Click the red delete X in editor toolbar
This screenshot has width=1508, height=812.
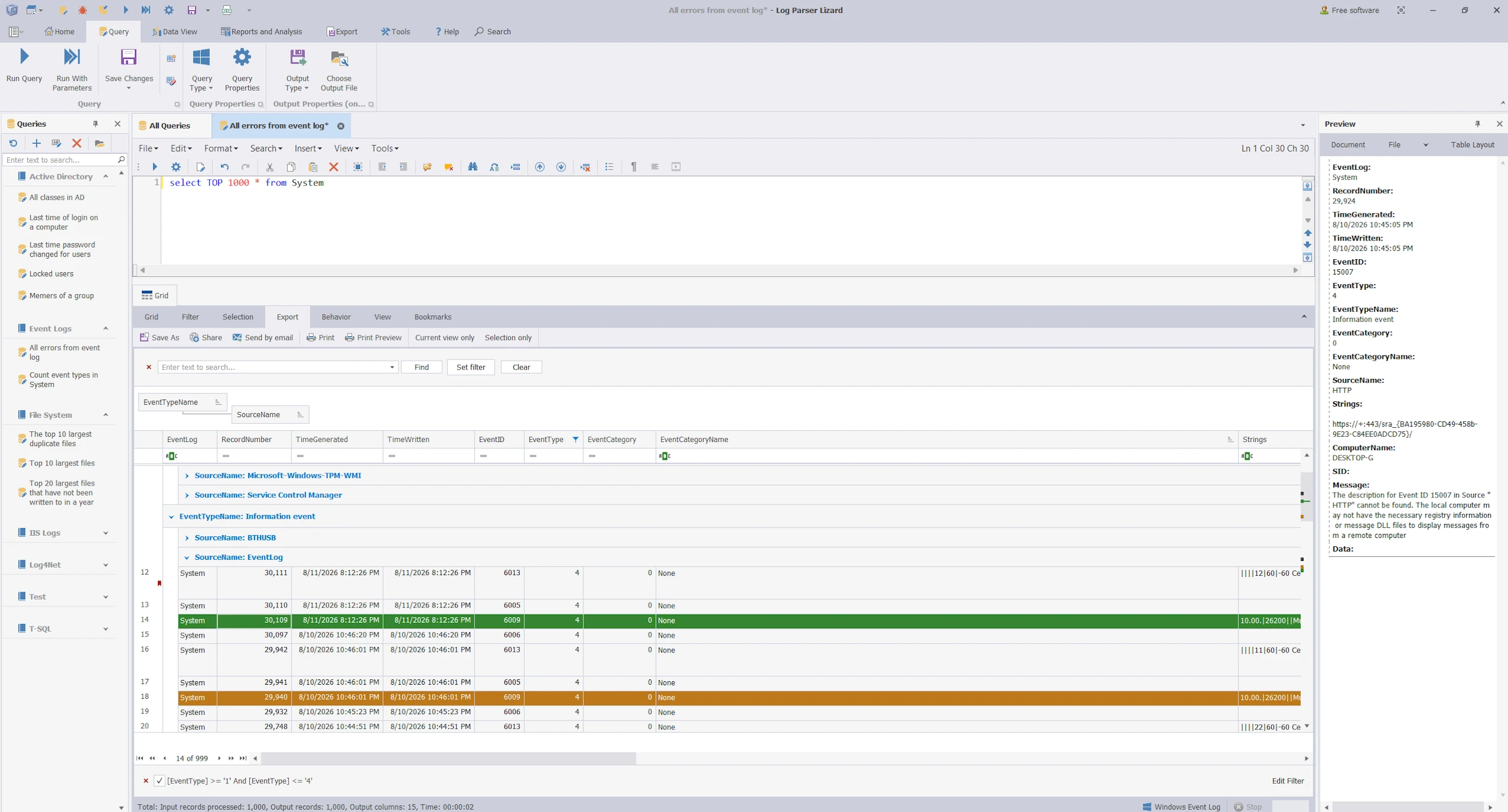pos(334,167)
